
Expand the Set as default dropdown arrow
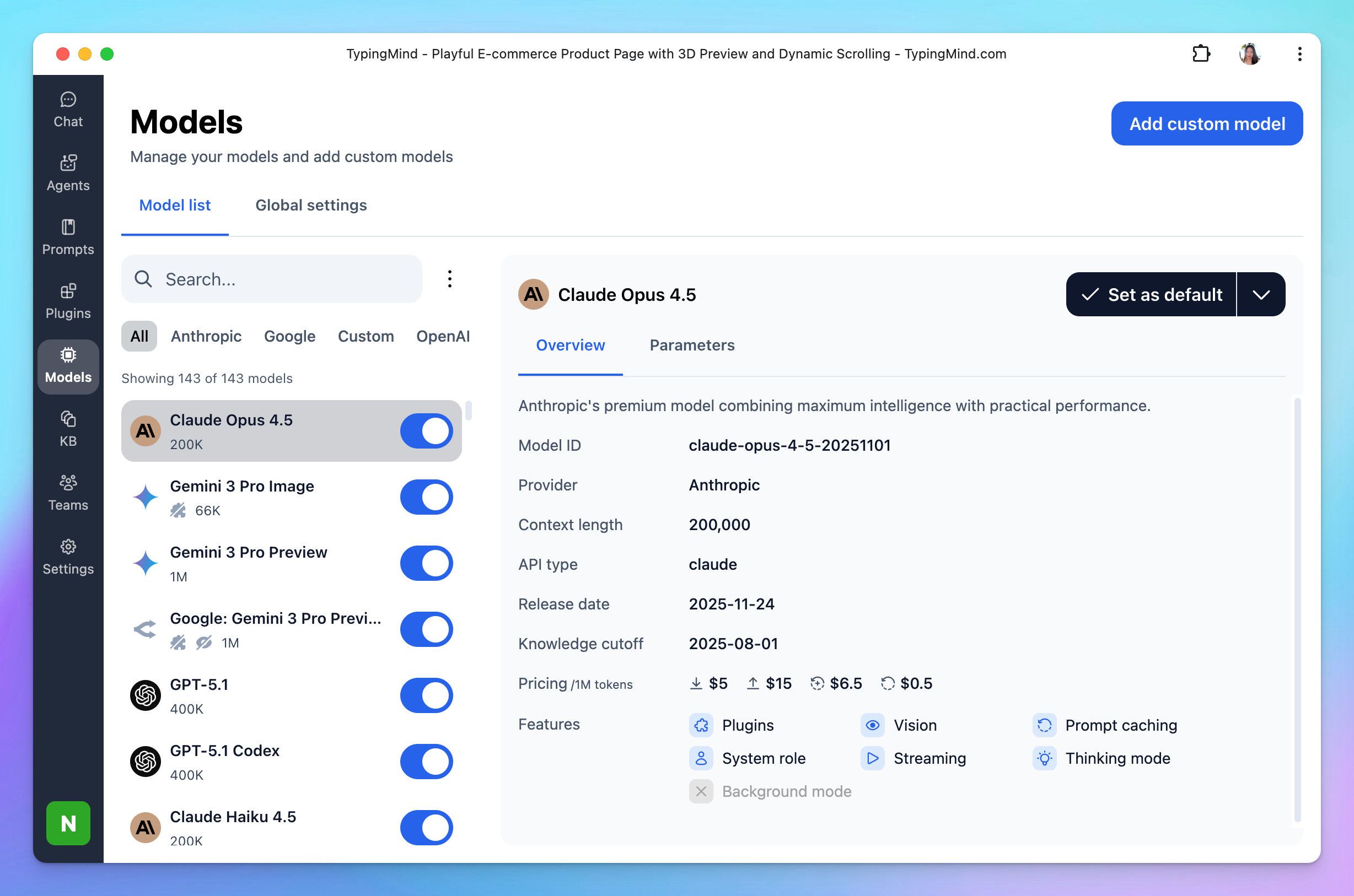coord(1261,294)
